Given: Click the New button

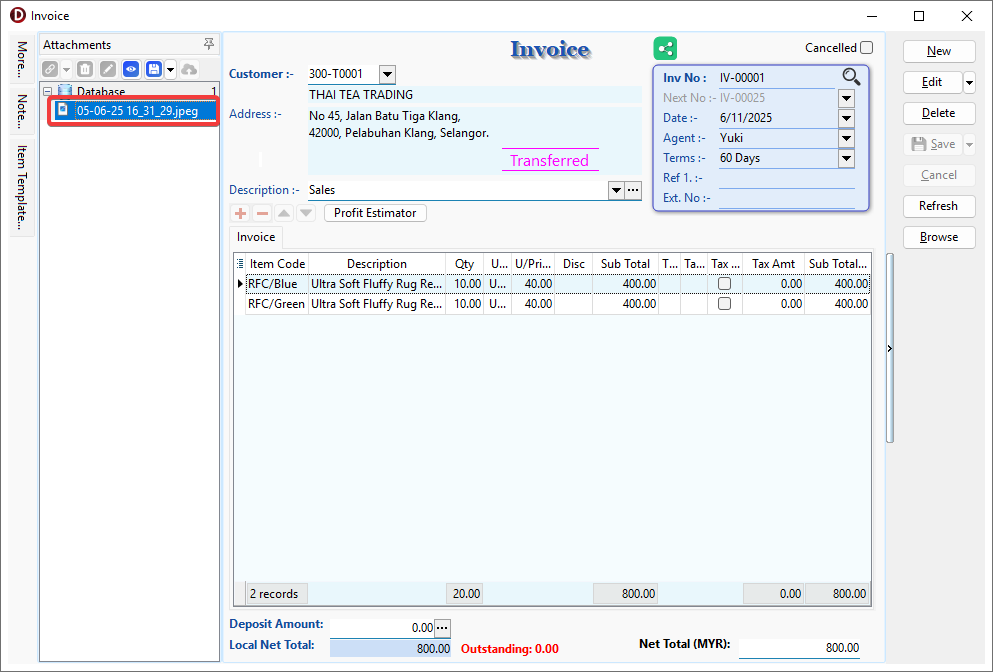Looking at the screenshot, I should pyautogui.click(x=939, y=51).
